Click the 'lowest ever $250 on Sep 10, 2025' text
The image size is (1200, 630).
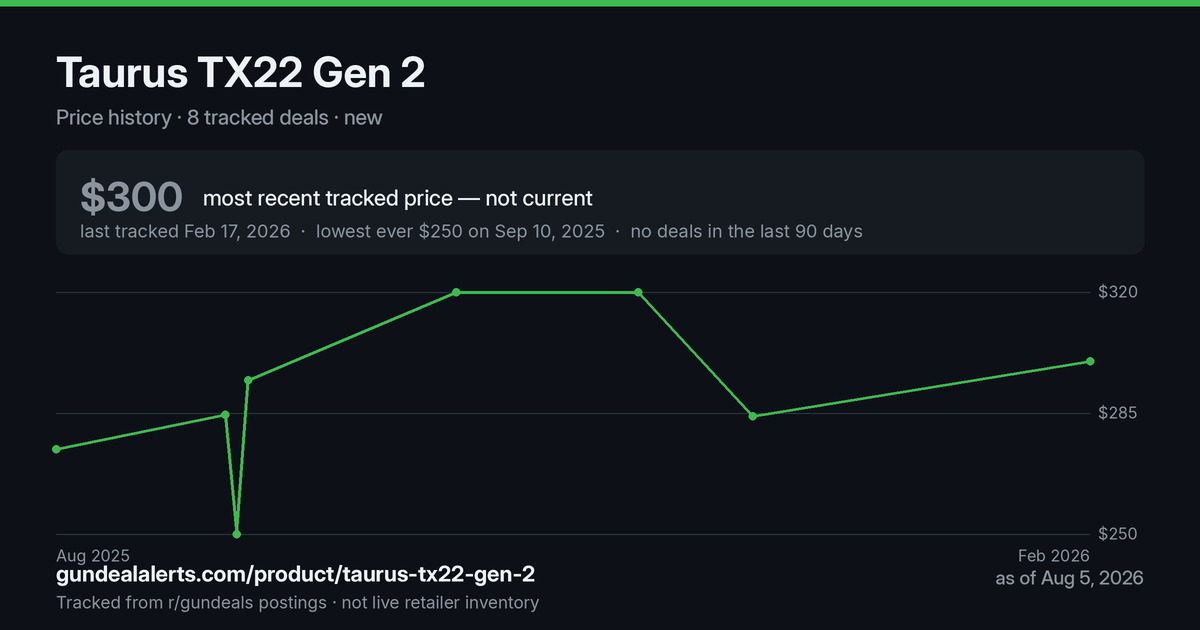[460, 231]
